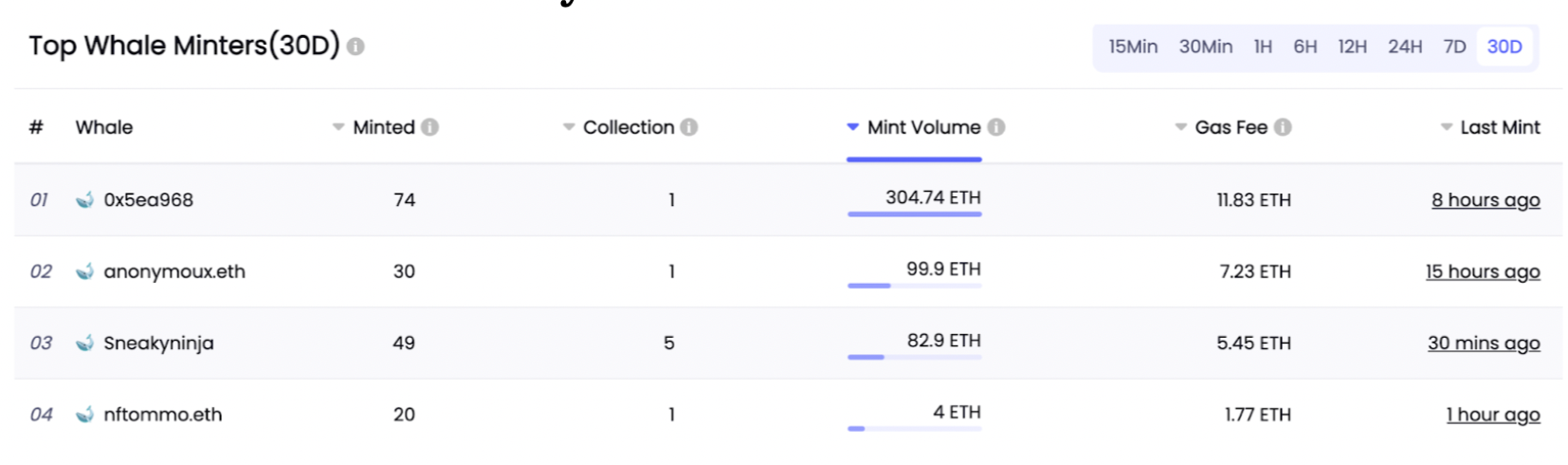Switch timeframe to 15Min
Image resolution: width=1568 pixels, height=465 pixels.
click(x=1133, y=46)
